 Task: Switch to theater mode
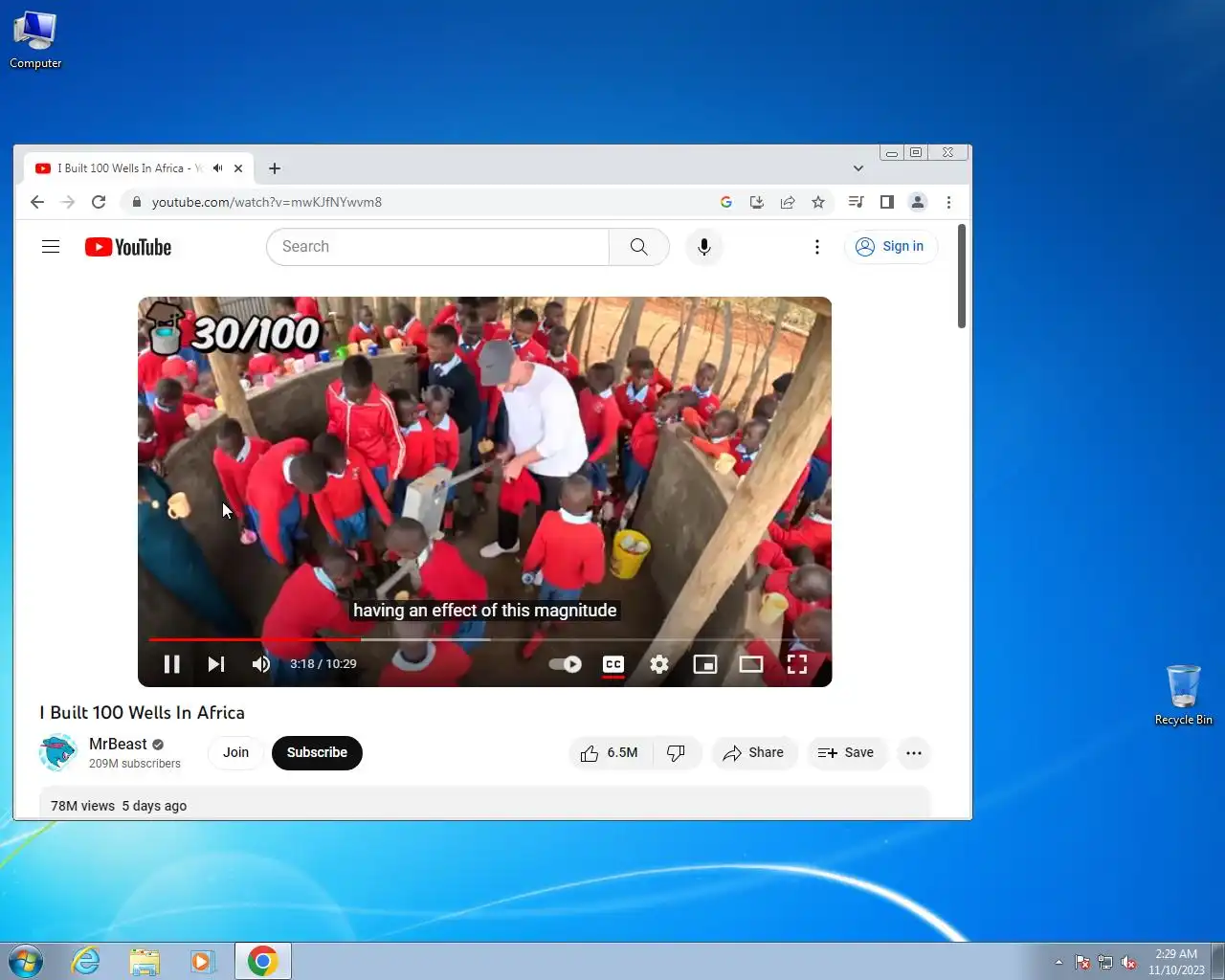tap(751, 664)
